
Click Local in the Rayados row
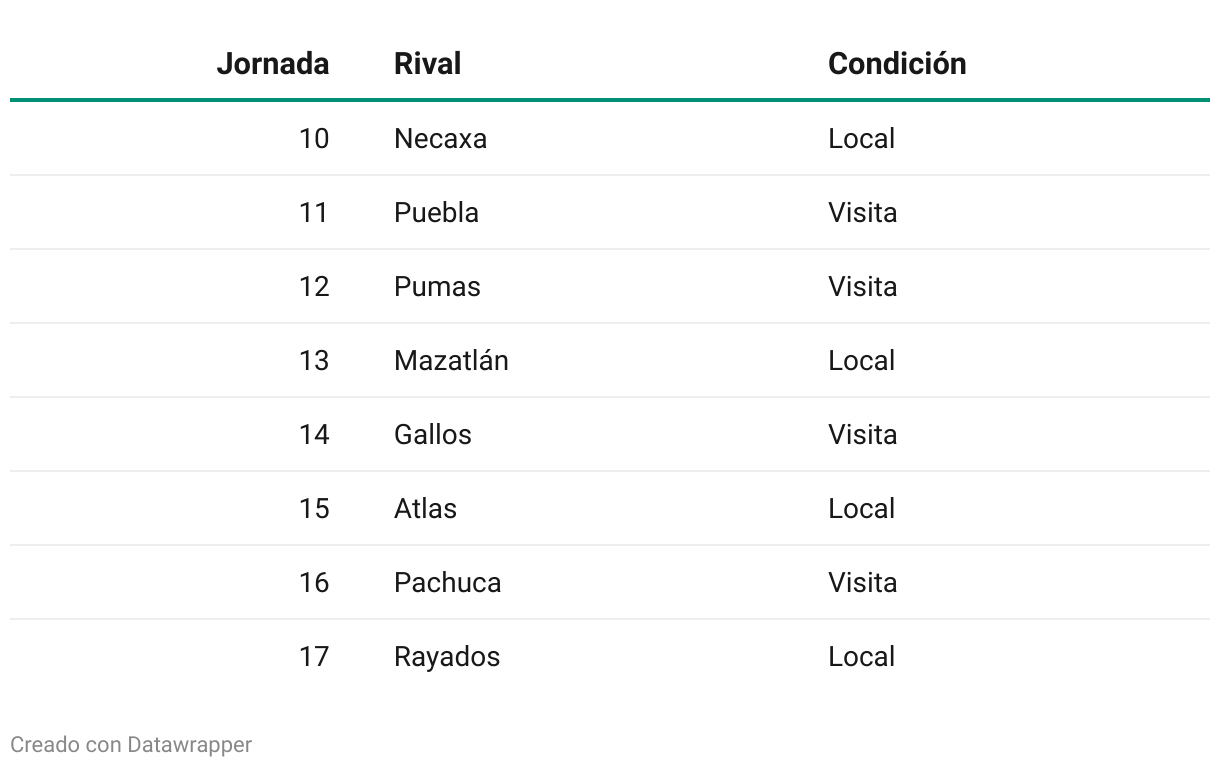pyautogui.click(x=861, y=656)
